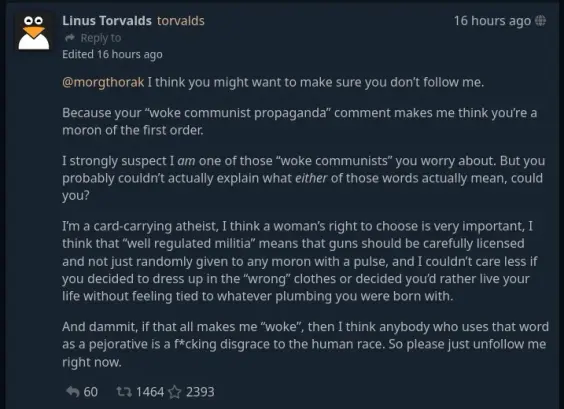
Task: Show the Edited 16 hours ago history
Action: 112,54
